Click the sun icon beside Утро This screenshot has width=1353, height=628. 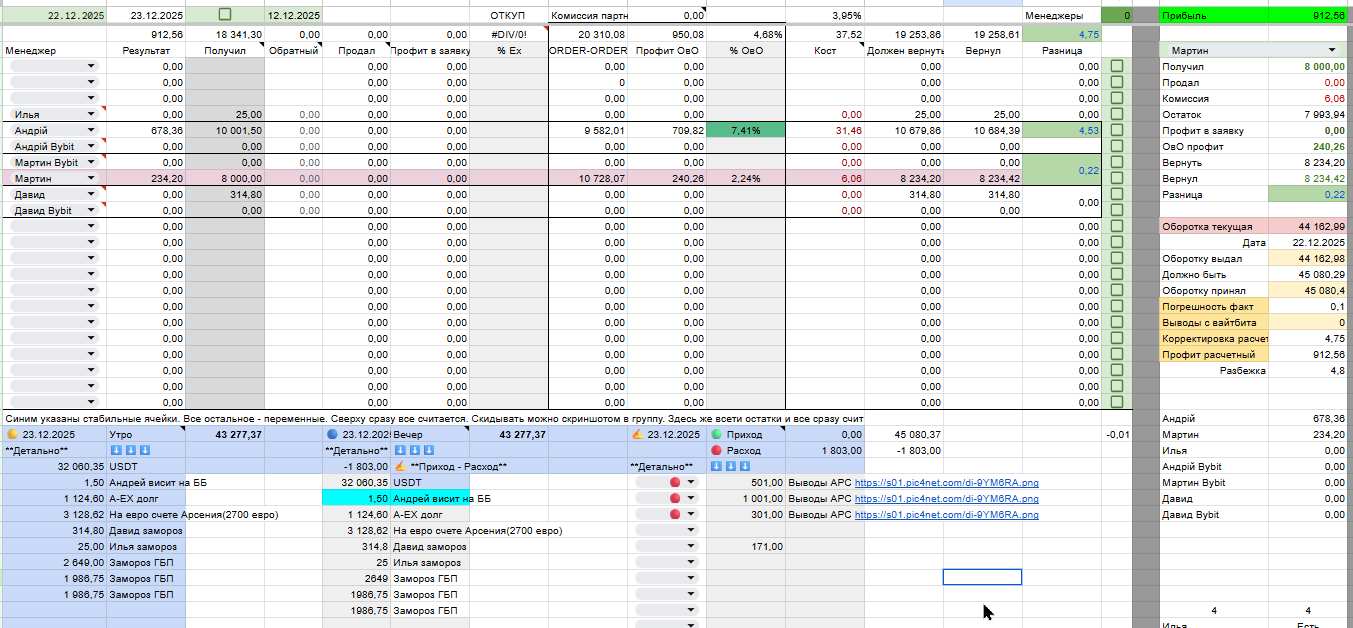click(12, 435)
